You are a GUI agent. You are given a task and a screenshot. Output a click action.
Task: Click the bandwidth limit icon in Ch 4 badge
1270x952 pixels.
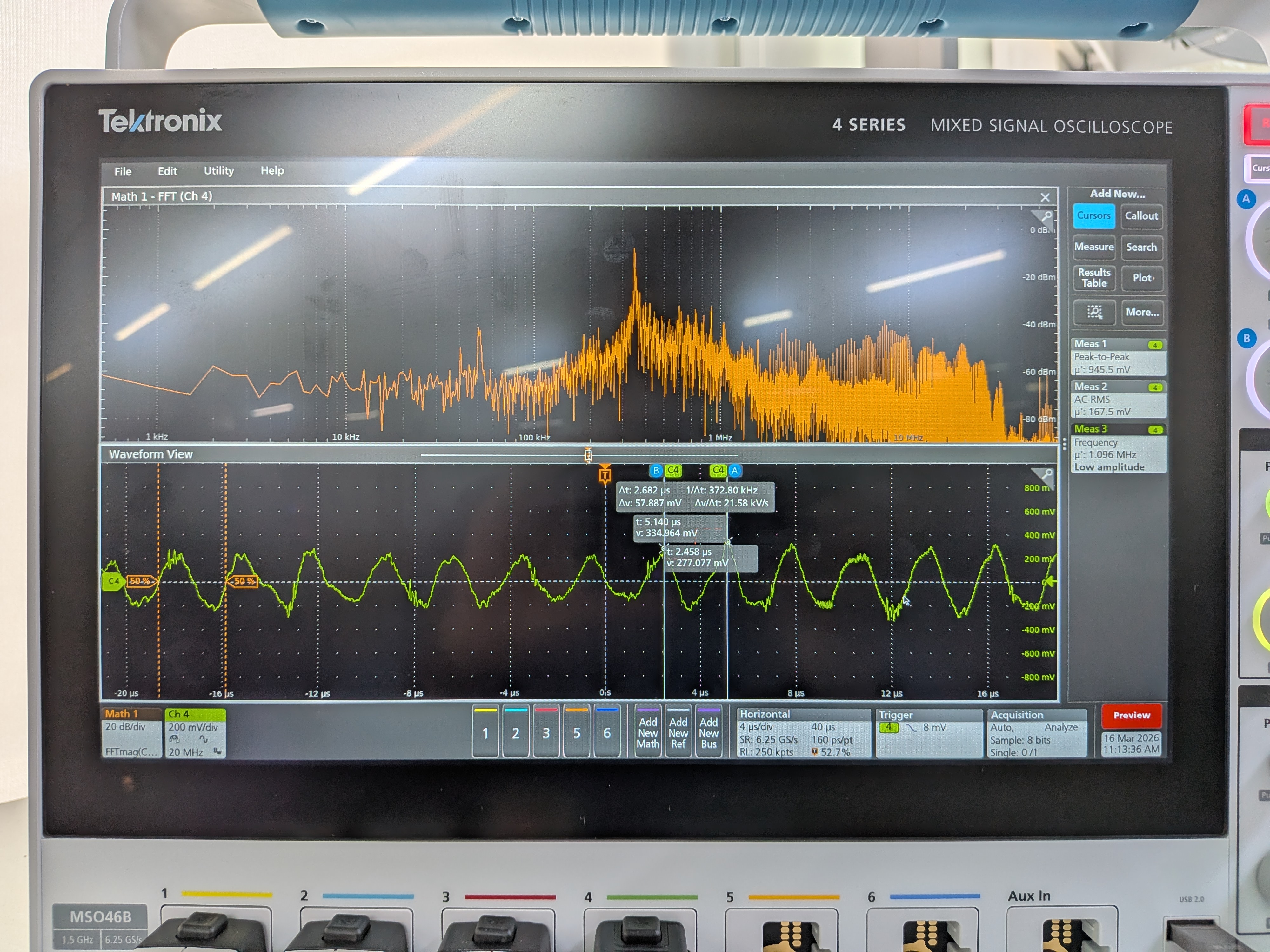coord(217,752)
